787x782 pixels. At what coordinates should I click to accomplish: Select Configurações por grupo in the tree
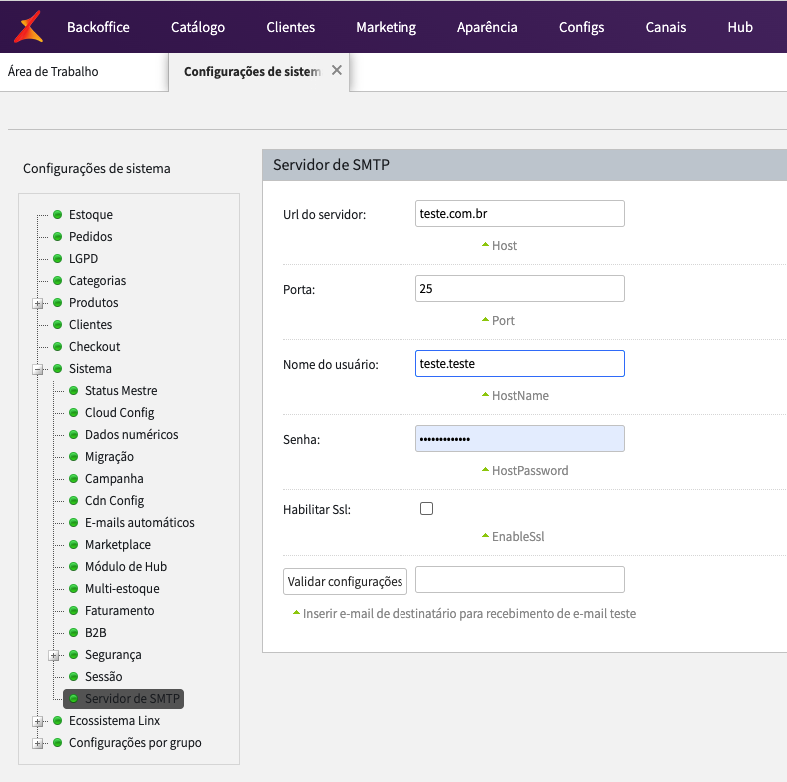point(135,743)
